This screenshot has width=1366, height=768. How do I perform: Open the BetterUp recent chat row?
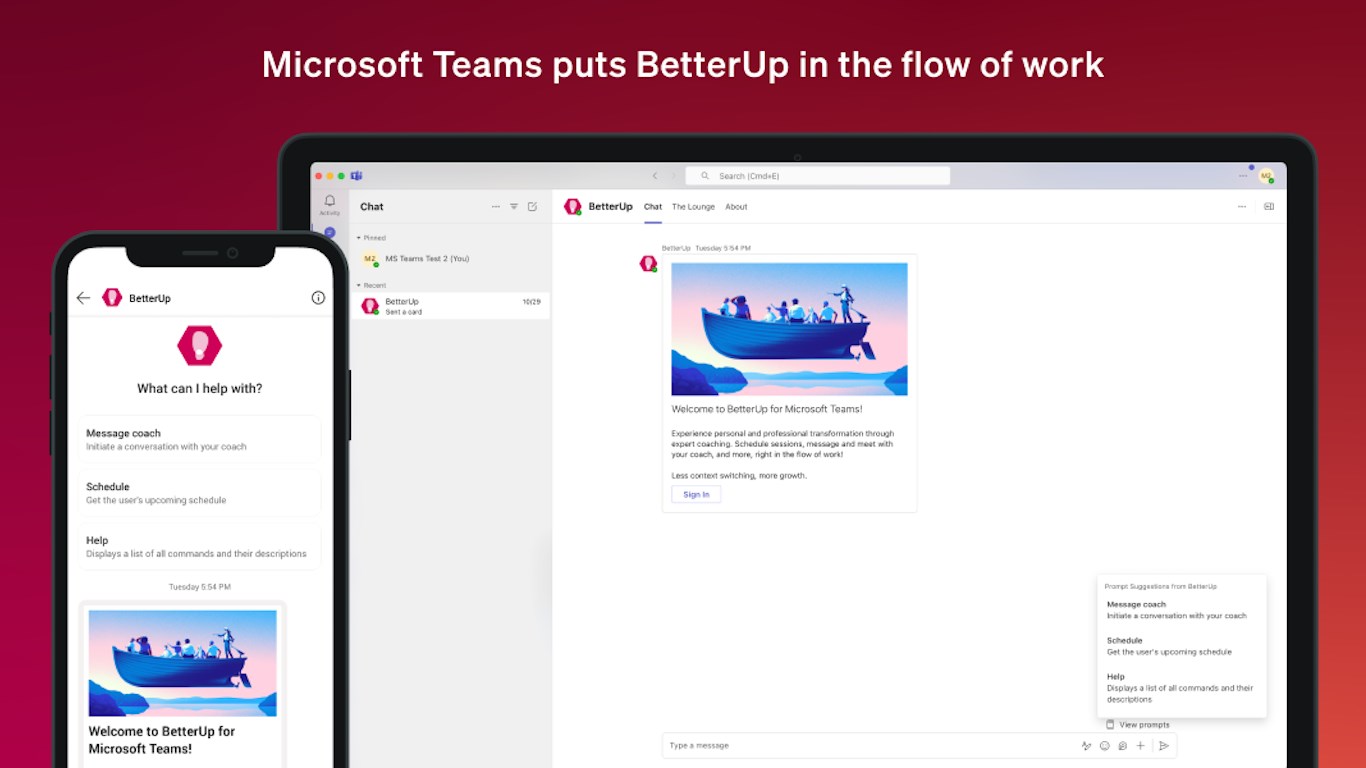tap(452, 306)
